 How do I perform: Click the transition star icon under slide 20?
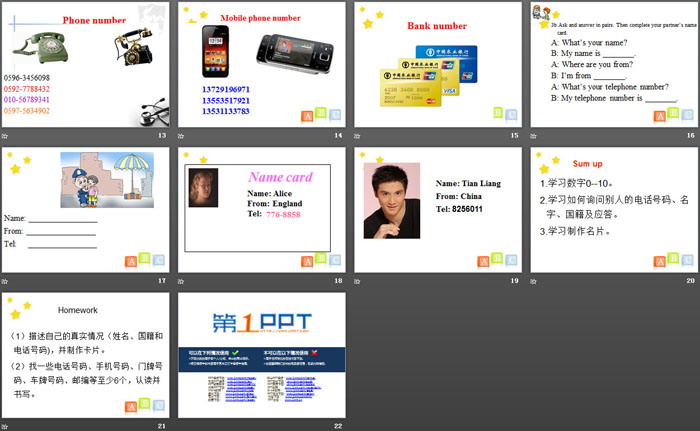(x=533, y=281)
